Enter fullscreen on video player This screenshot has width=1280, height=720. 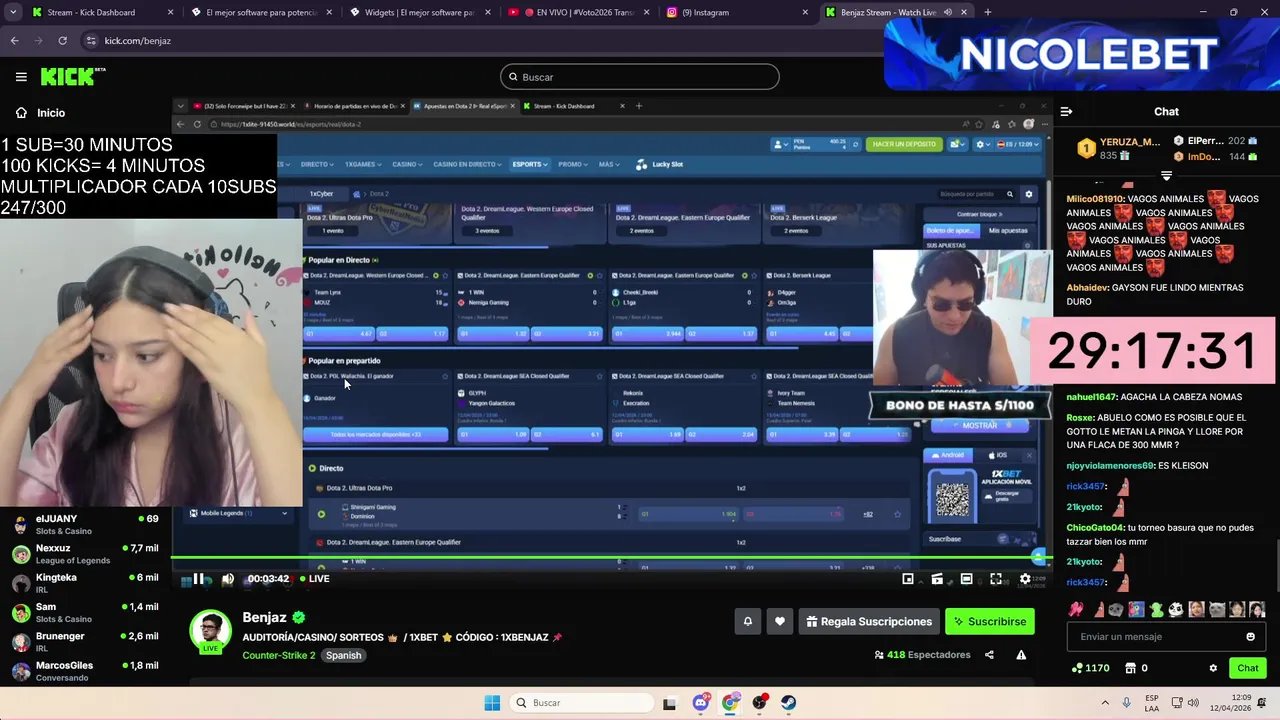(x=996, y=579)
